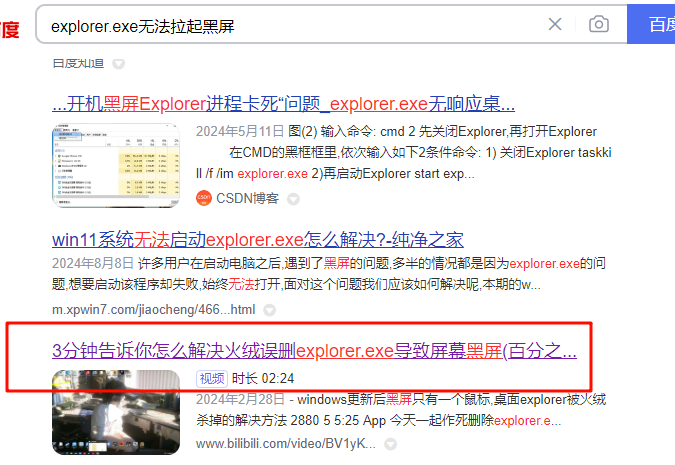The height and width of the screenshot is (465, 675).
Task: Open the bilibili video thumbnail
Action: point(116,412)
